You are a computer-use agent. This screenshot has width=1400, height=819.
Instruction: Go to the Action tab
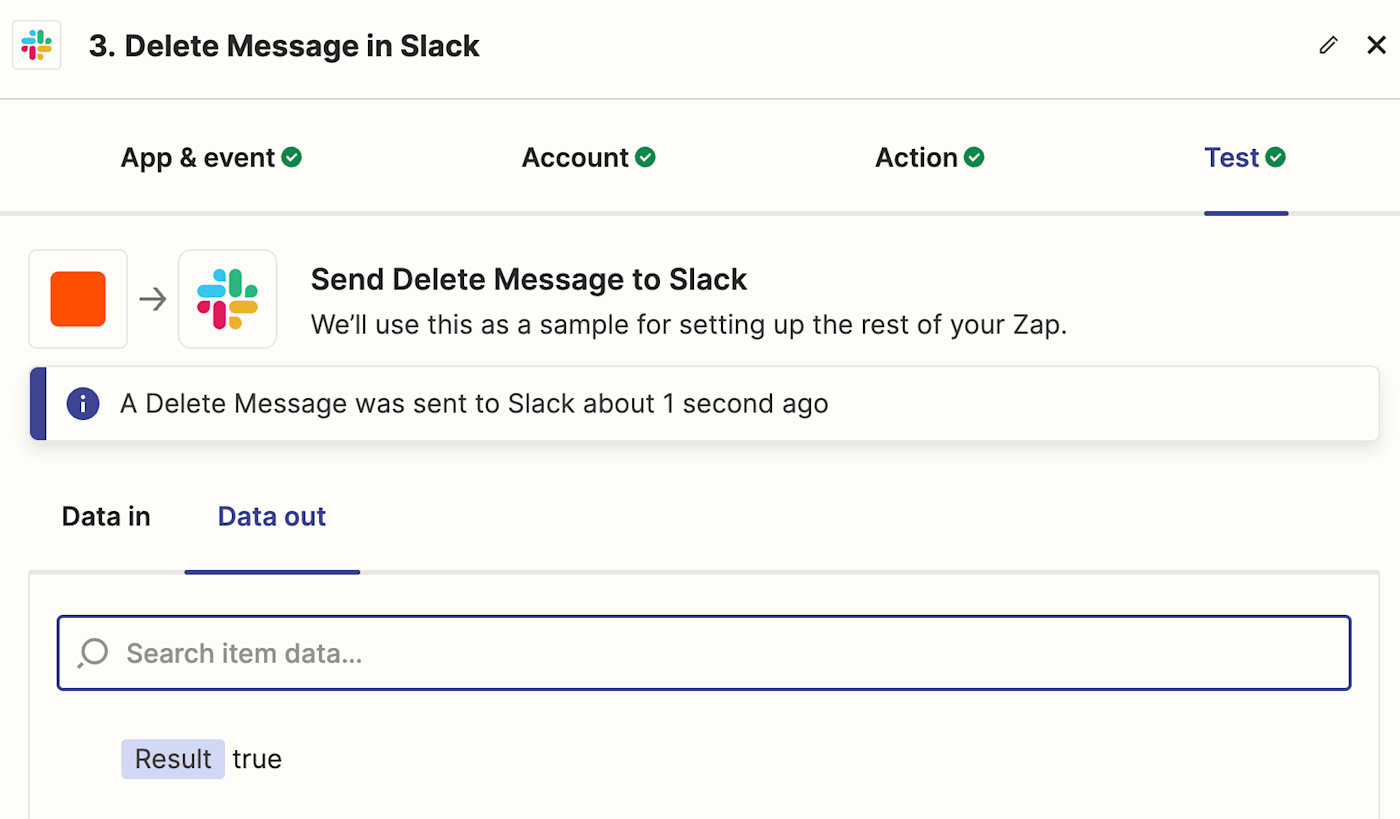coord(916,158)
